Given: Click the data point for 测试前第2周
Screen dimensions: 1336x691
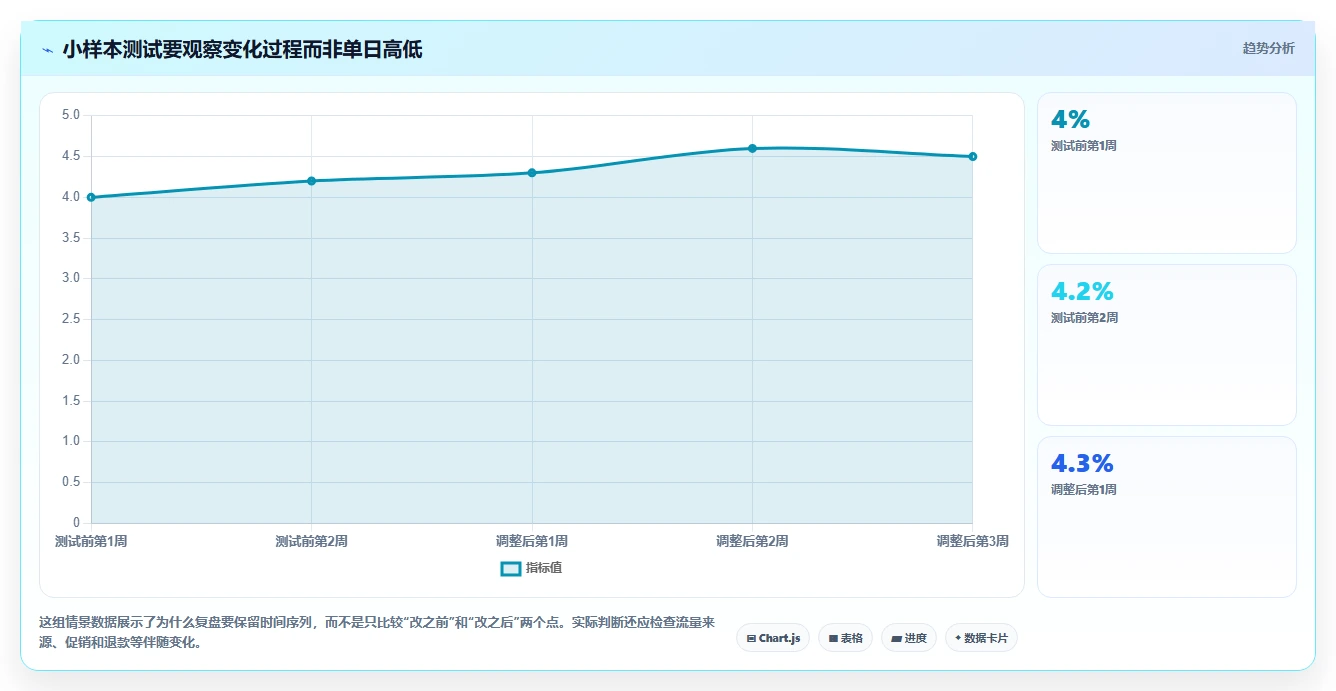Looking at the screenshot, I should (311, 181).
